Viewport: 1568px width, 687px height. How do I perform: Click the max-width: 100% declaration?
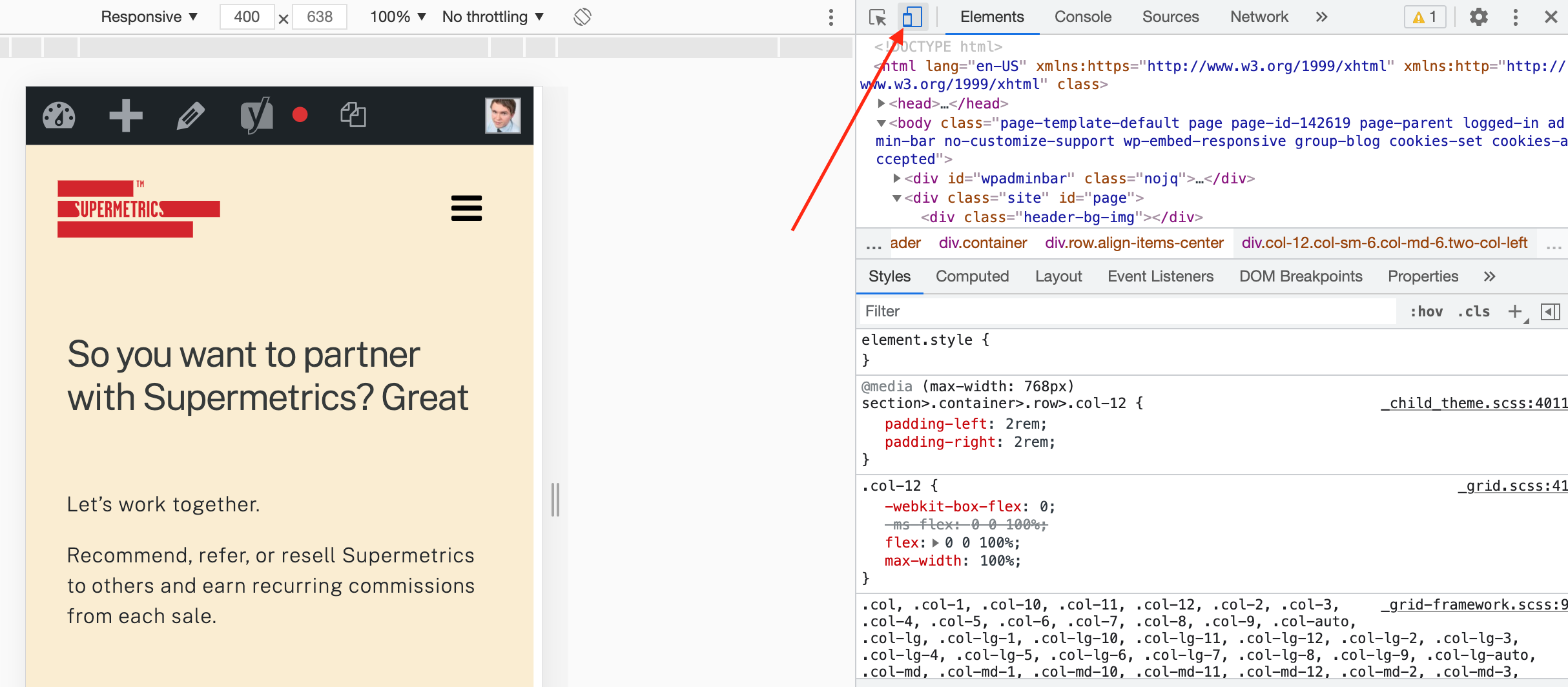[953, 560]
